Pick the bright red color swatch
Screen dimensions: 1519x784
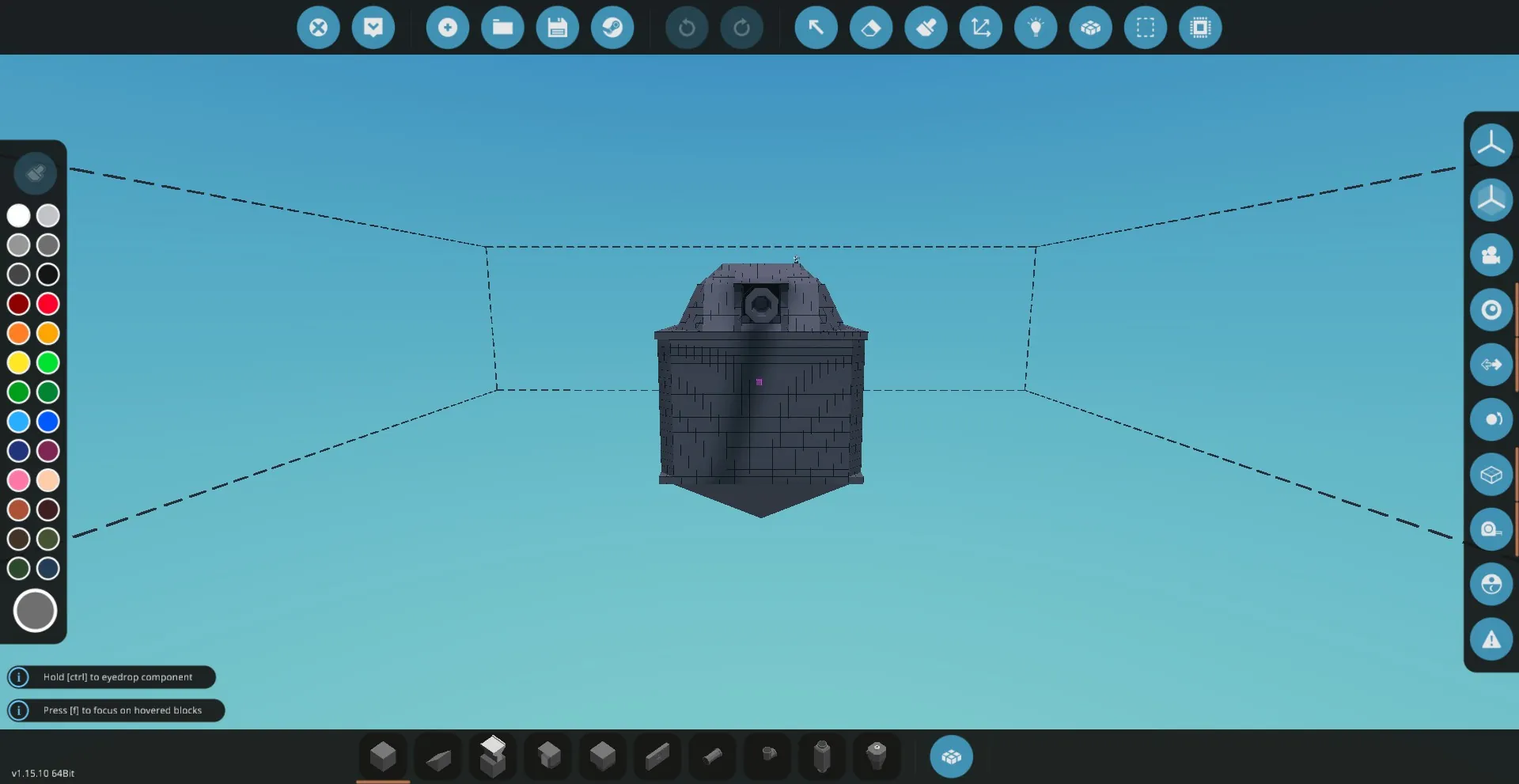click(48, 304)
